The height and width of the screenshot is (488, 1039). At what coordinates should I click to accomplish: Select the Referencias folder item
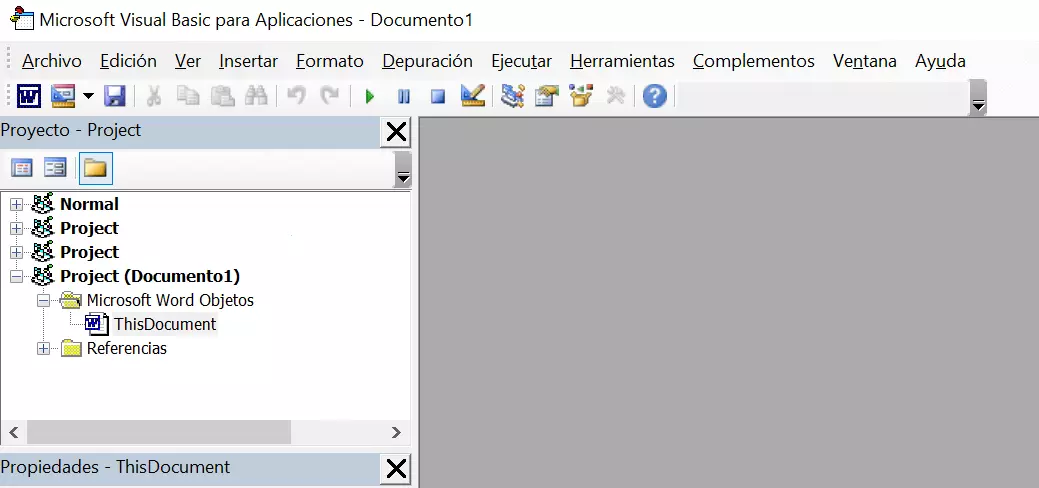[x=127, y=348]
